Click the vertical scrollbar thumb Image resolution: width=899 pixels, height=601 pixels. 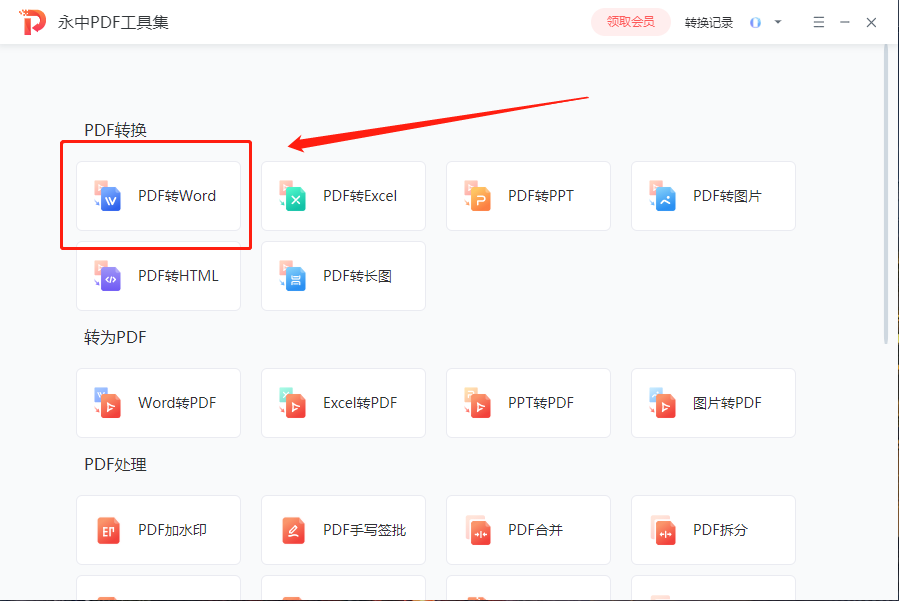coord(886,195)
